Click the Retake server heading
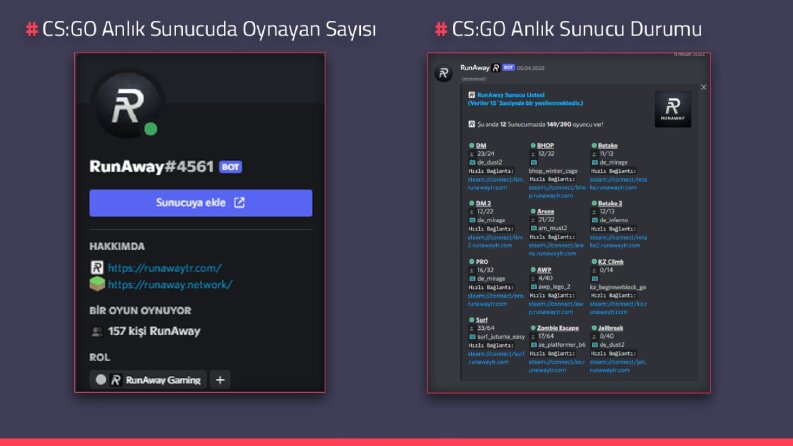Image resolution: width=793 pixels, height=446 pixels. (x=607, y=145)
